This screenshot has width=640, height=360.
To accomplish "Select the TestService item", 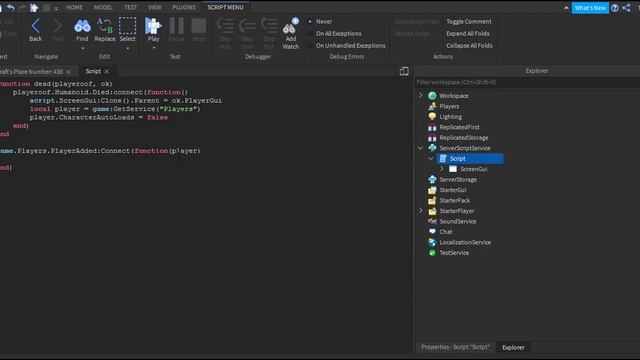I will point(454,253).
